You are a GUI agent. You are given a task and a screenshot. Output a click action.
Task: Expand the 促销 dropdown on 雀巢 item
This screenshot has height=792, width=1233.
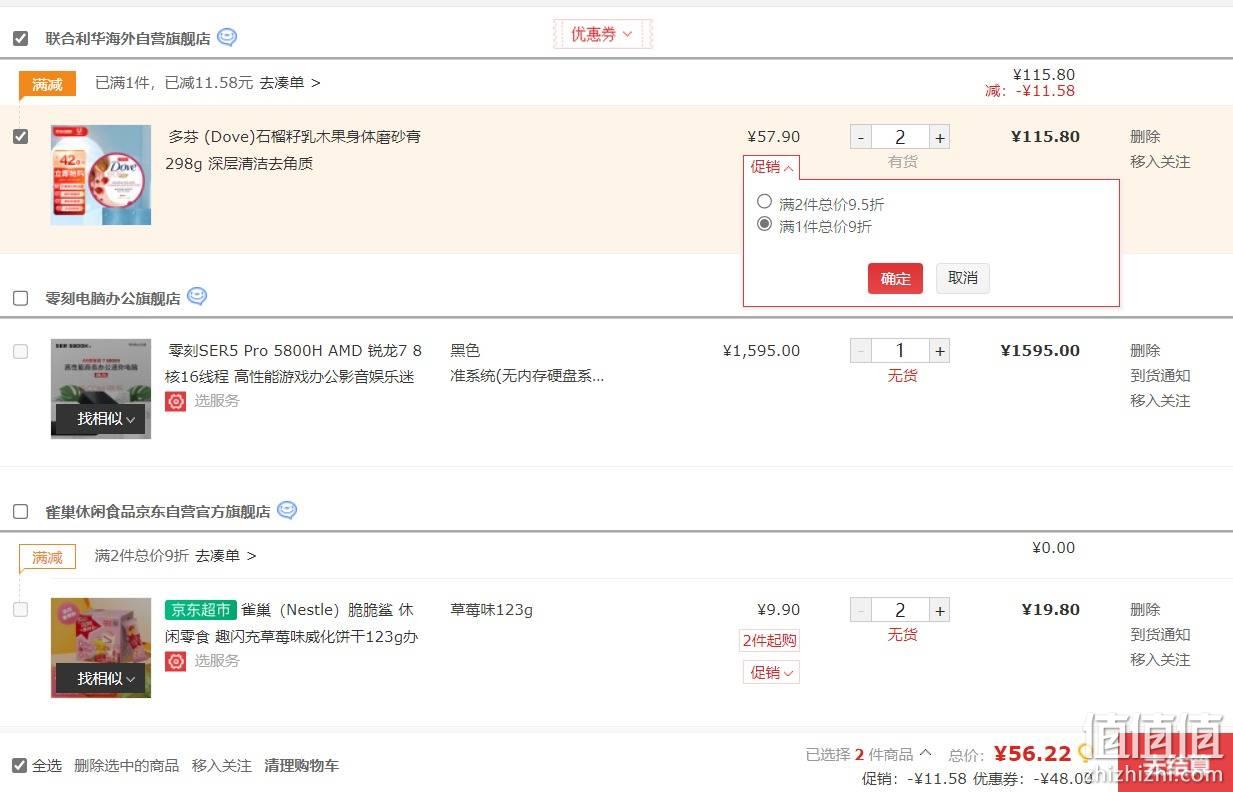coord(771,672)
